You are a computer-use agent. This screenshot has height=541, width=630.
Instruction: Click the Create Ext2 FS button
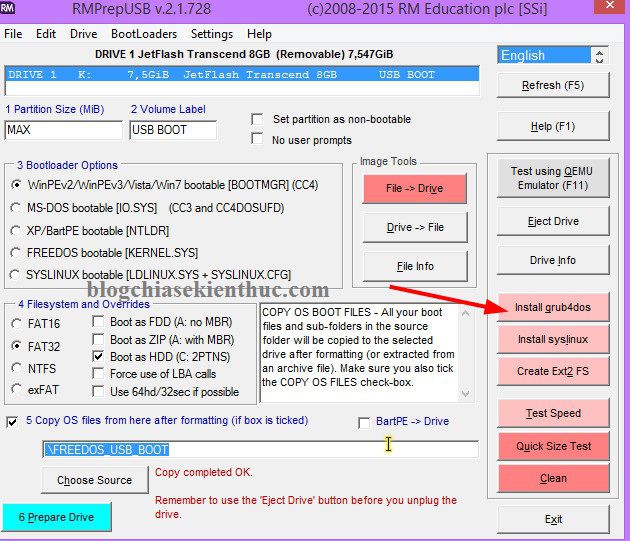click(x=553, y=371)
